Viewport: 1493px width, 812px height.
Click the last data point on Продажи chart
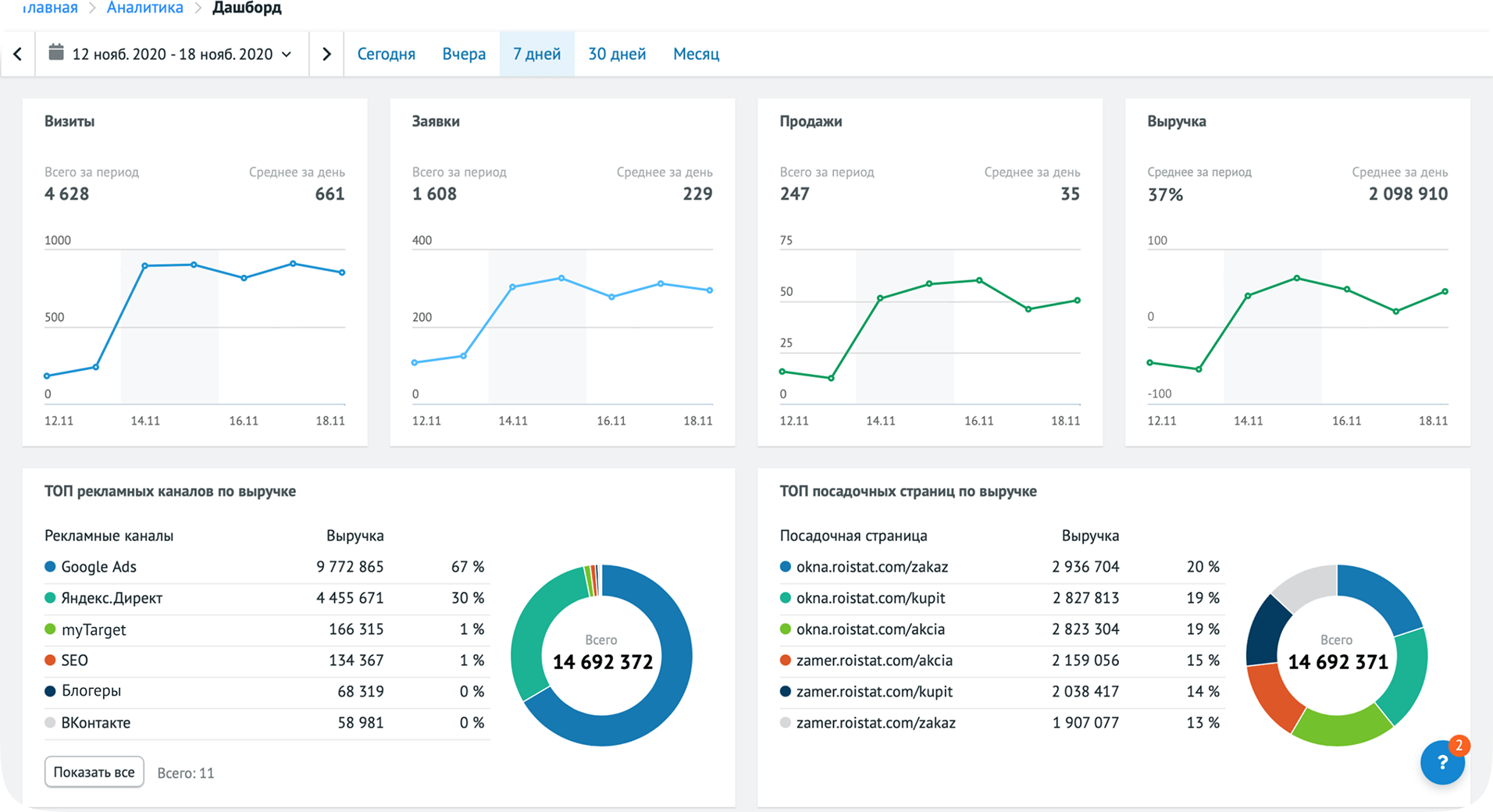pyautogui.click(x=1078, y=301)
